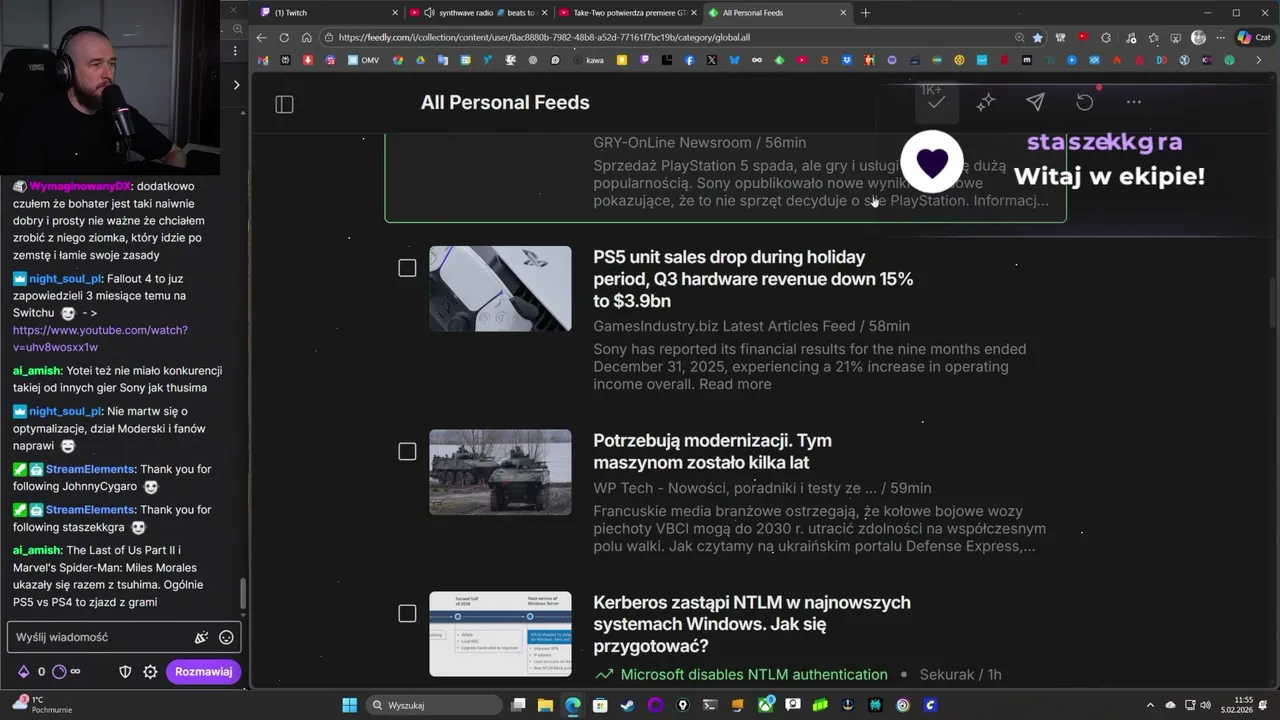
Task: Open the PS5 console article thumbnail
Action: coord(500,288)
